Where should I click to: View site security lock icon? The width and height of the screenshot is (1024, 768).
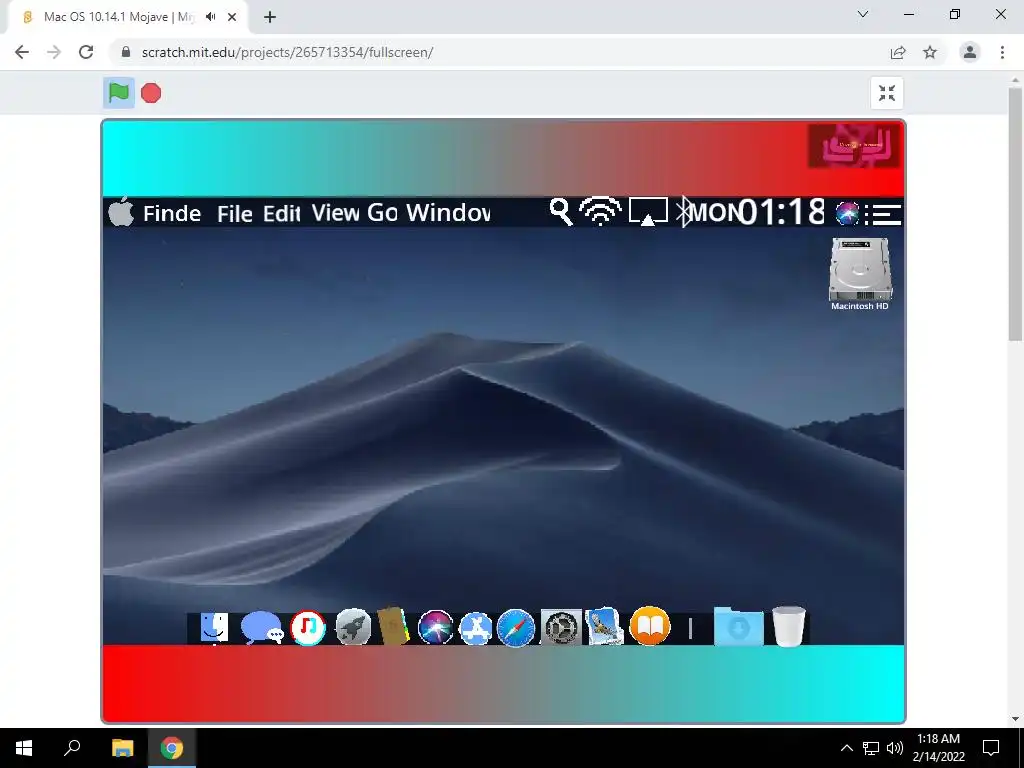126,52
